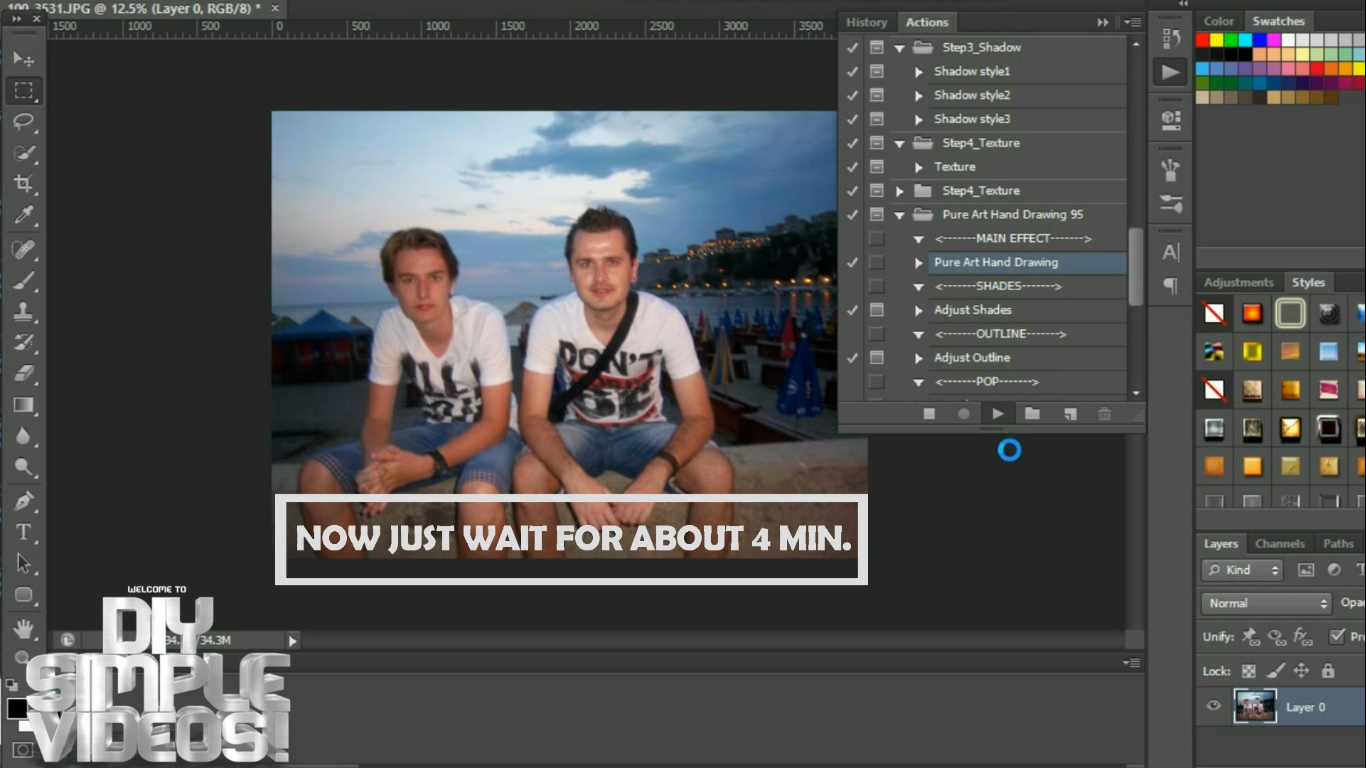This screenshot has width=1366, height=768.
Task: Pick the yellow swatch in Swatches panel
Action: pyautogui.click(x=1217, y=40)
